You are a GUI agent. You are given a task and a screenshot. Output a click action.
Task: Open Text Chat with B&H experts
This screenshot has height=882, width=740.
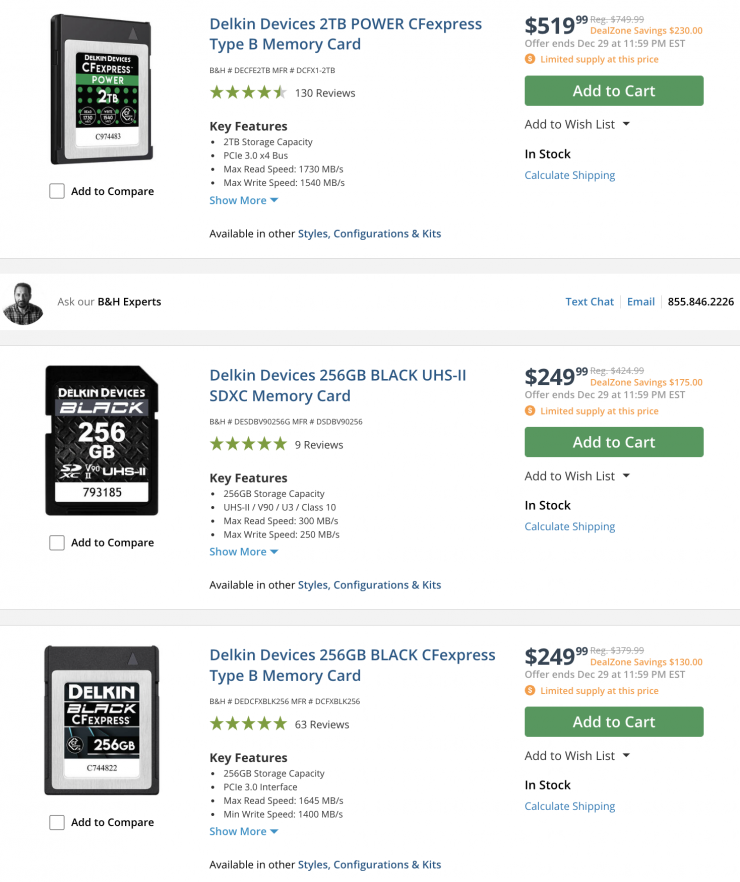click(589, 301)
